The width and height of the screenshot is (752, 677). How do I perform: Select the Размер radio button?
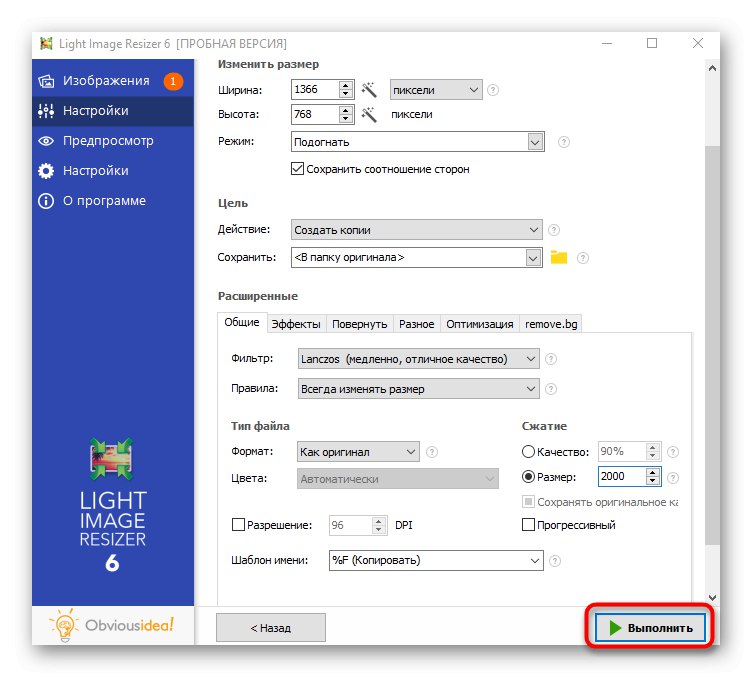[x=528, y=477]
